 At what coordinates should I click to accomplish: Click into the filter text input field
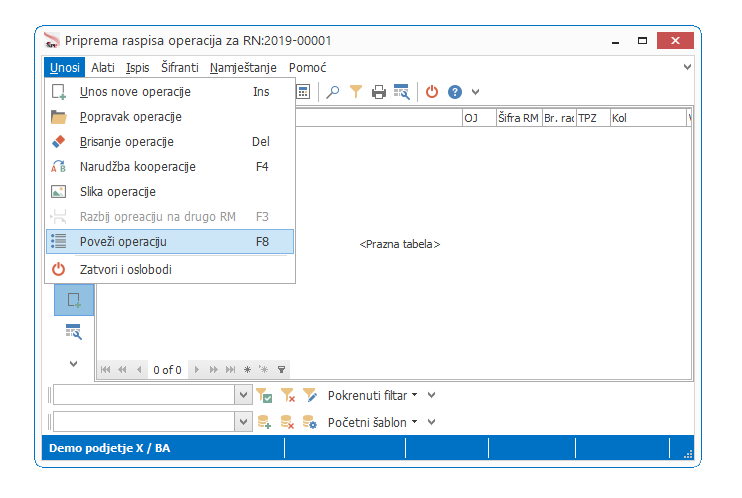[144, 395]
